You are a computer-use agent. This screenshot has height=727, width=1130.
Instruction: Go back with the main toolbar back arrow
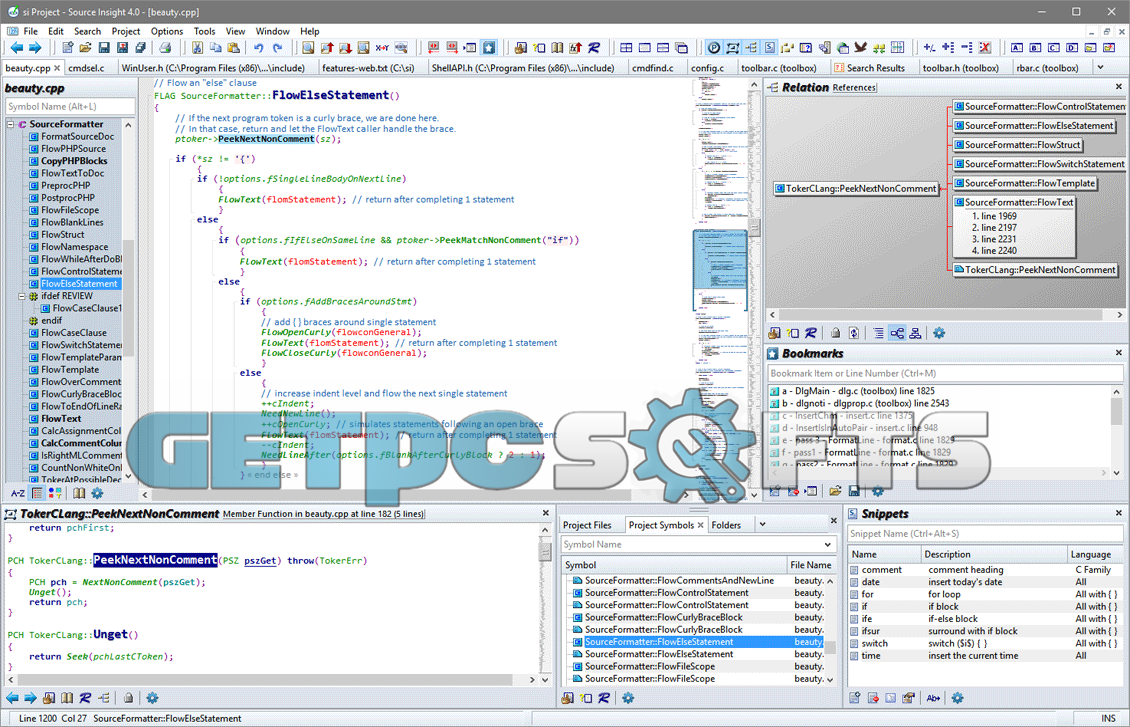(16, 48)
